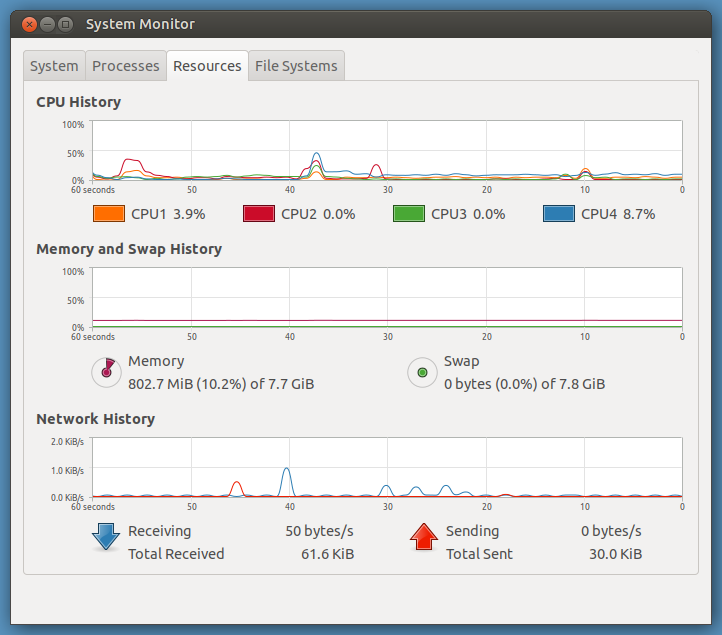This screenshot has height=635, width=722.
Task: Click the green CPU3 color swatch
Action: (408, 213)
